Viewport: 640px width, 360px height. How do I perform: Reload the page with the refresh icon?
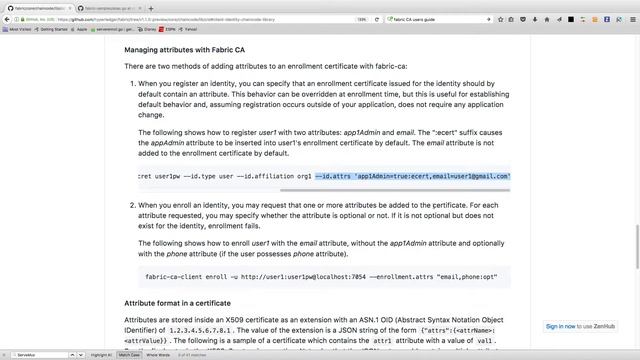(x=377, y=20)
